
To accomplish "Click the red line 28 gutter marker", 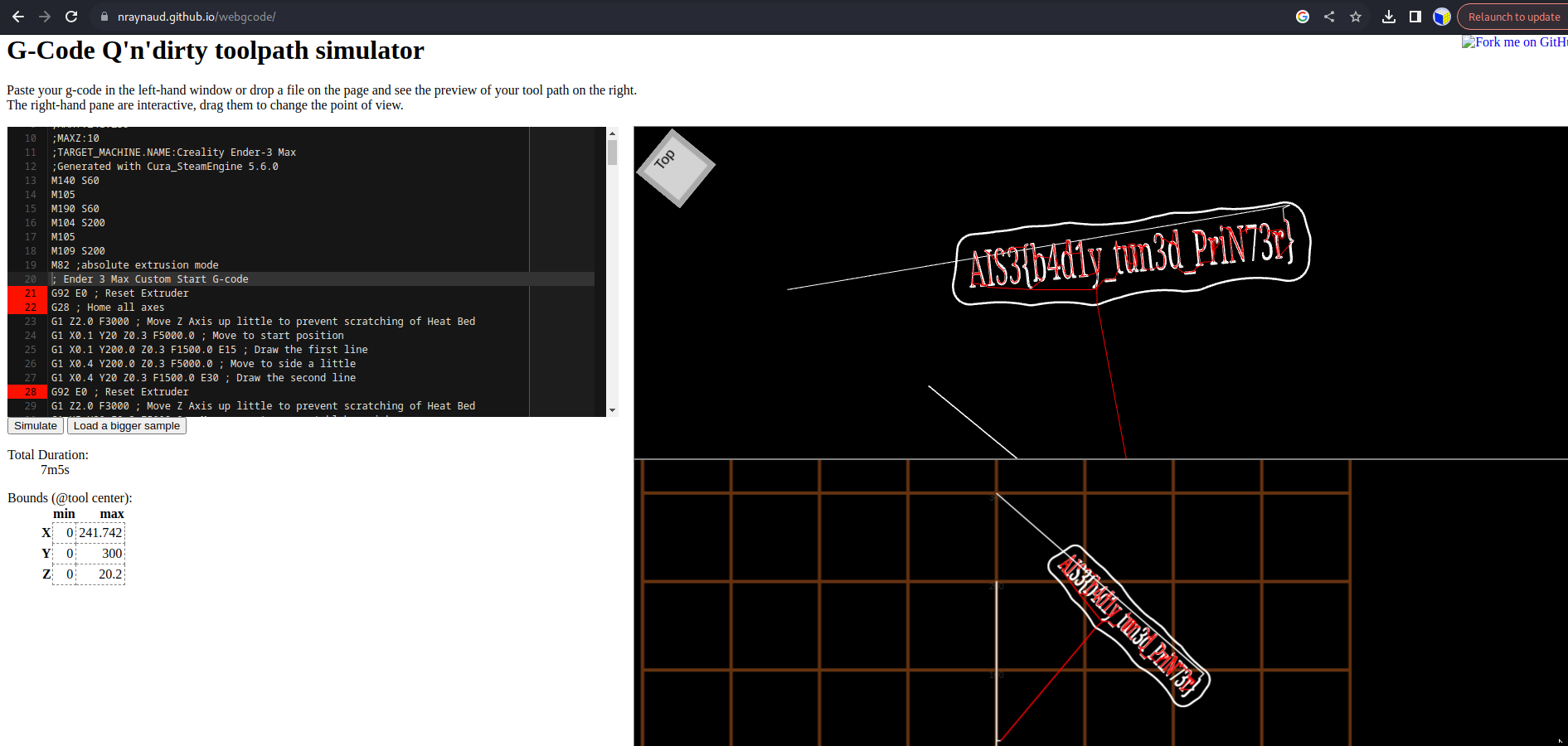I will (29, 392).
